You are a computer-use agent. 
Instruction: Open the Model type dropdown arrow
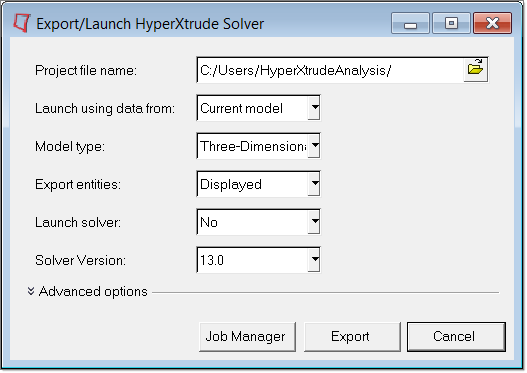pos(314,146)
